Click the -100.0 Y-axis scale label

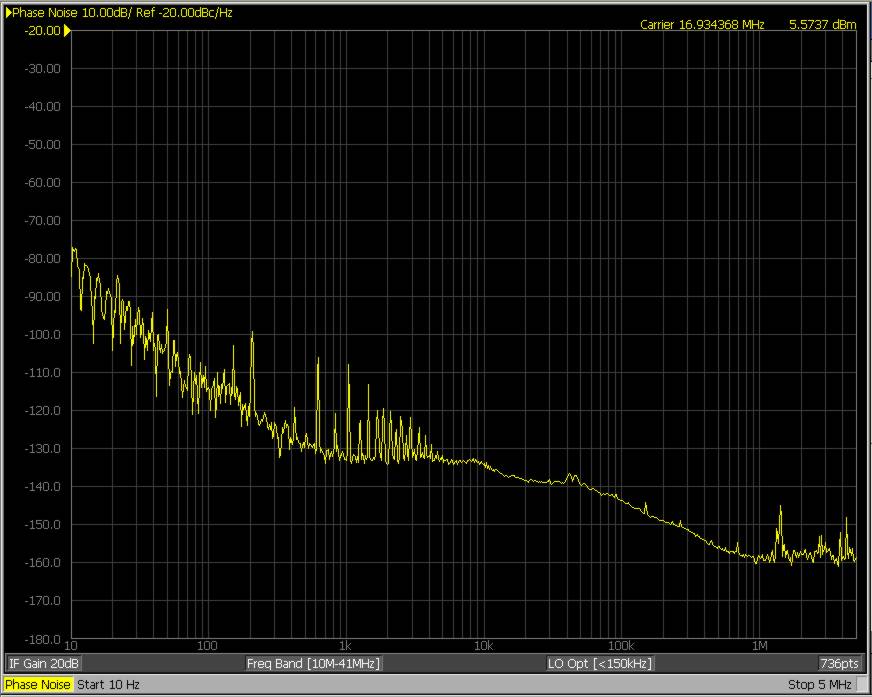tap(41, 335)
